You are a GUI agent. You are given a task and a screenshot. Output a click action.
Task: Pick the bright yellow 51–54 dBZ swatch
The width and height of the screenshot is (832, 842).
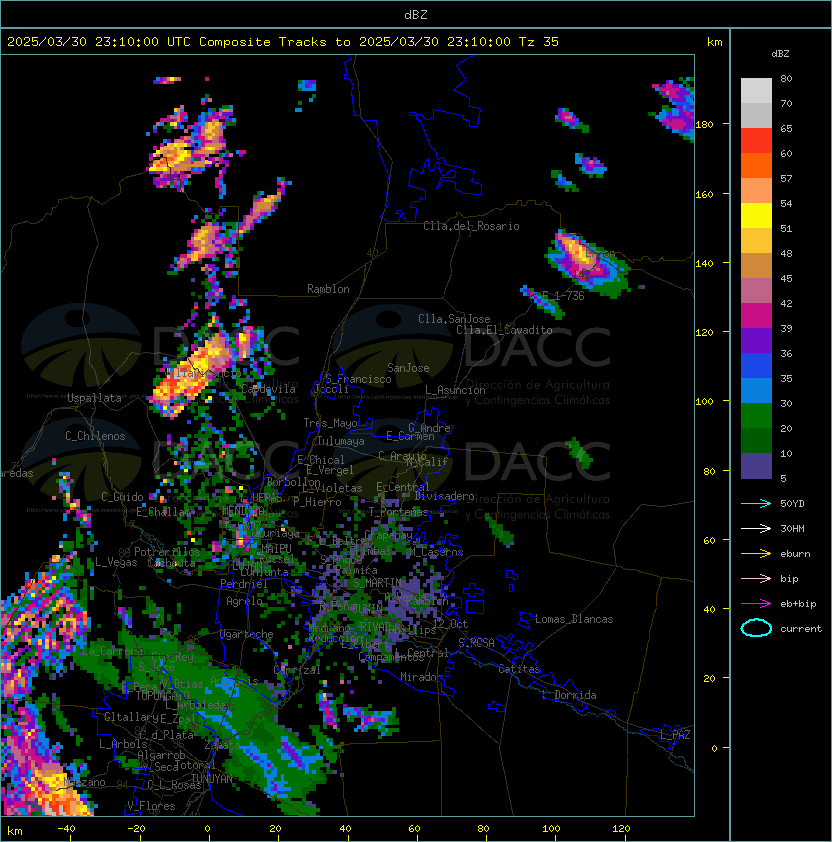(x=756, y=215)
